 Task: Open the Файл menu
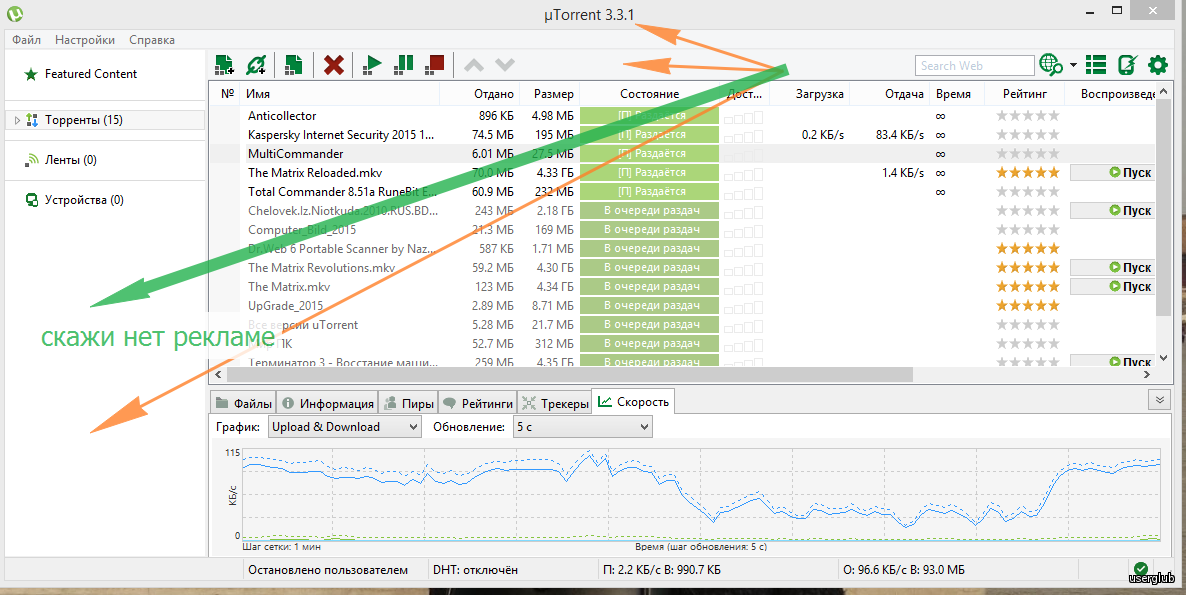pos(26,40)
